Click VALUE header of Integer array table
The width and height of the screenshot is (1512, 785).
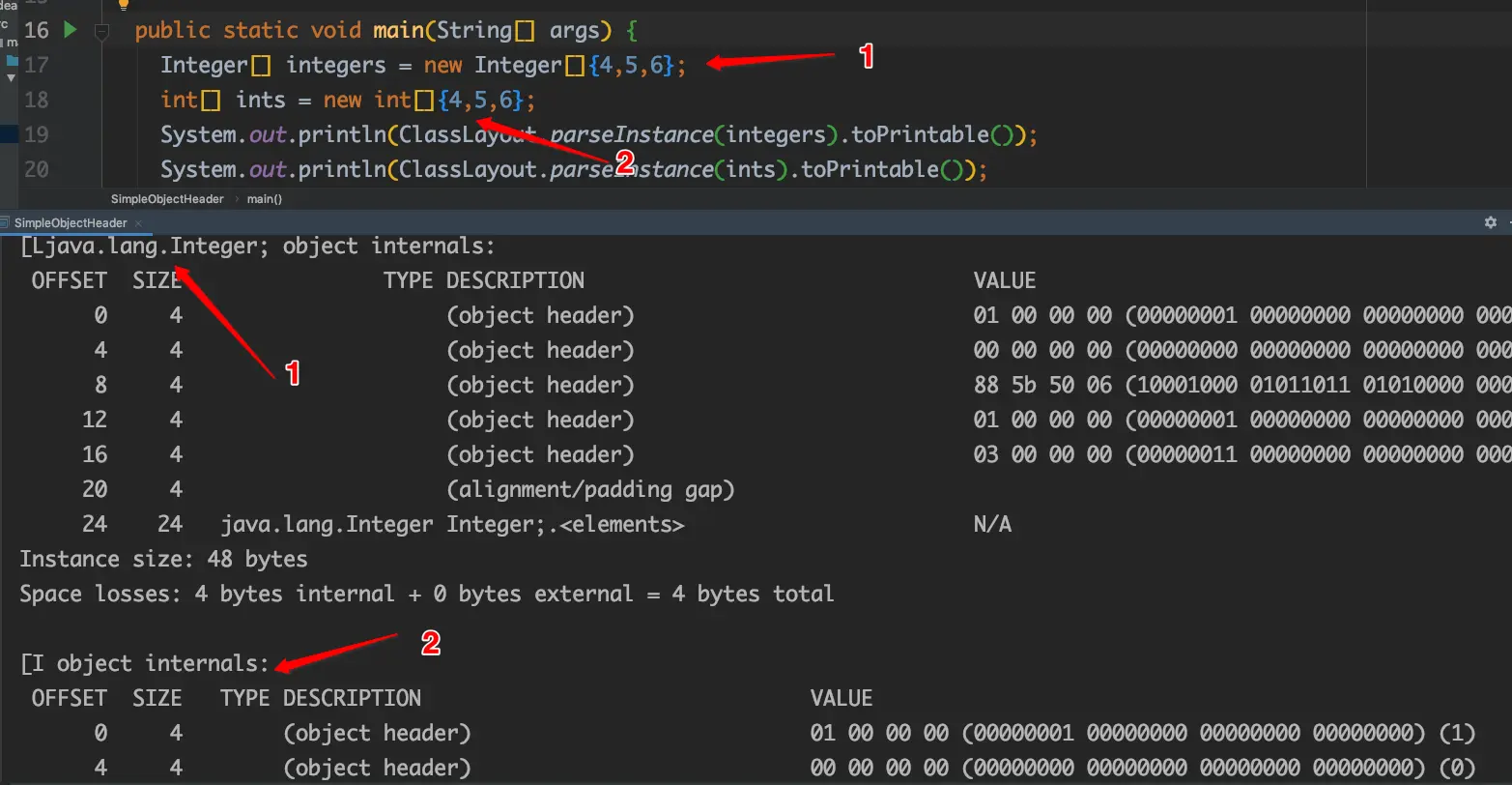coord(1005,281)
